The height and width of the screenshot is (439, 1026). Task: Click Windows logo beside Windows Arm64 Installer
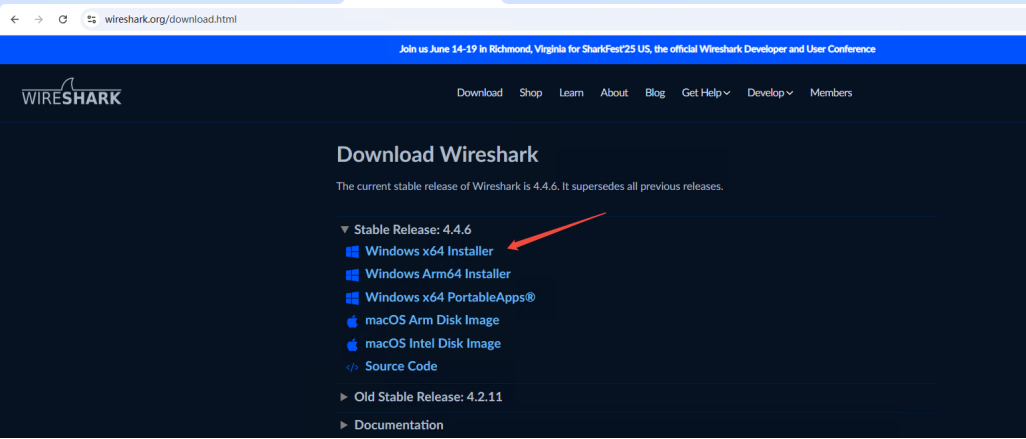click(x=352, y=275)
